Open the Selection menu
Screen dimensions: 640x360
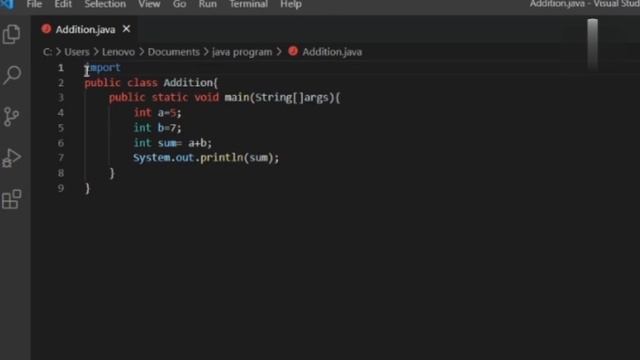(x=105, y=4)
